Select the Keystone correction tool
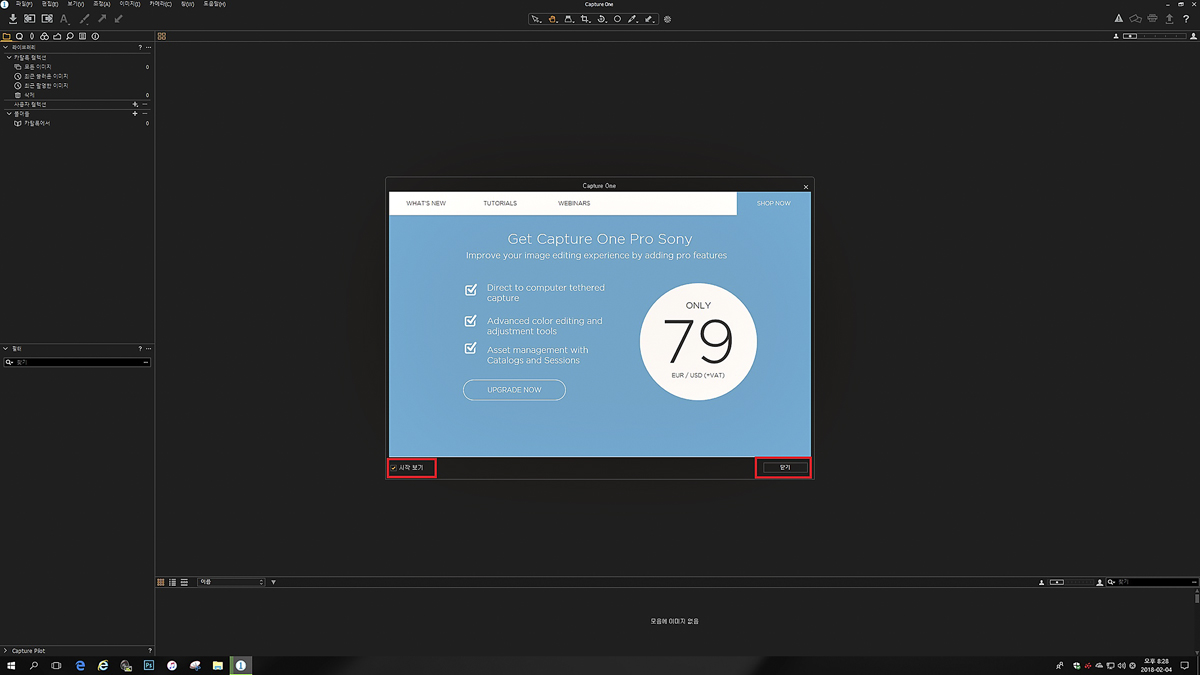The width and height of the screenshot is (1200, 675). (569, 19)
